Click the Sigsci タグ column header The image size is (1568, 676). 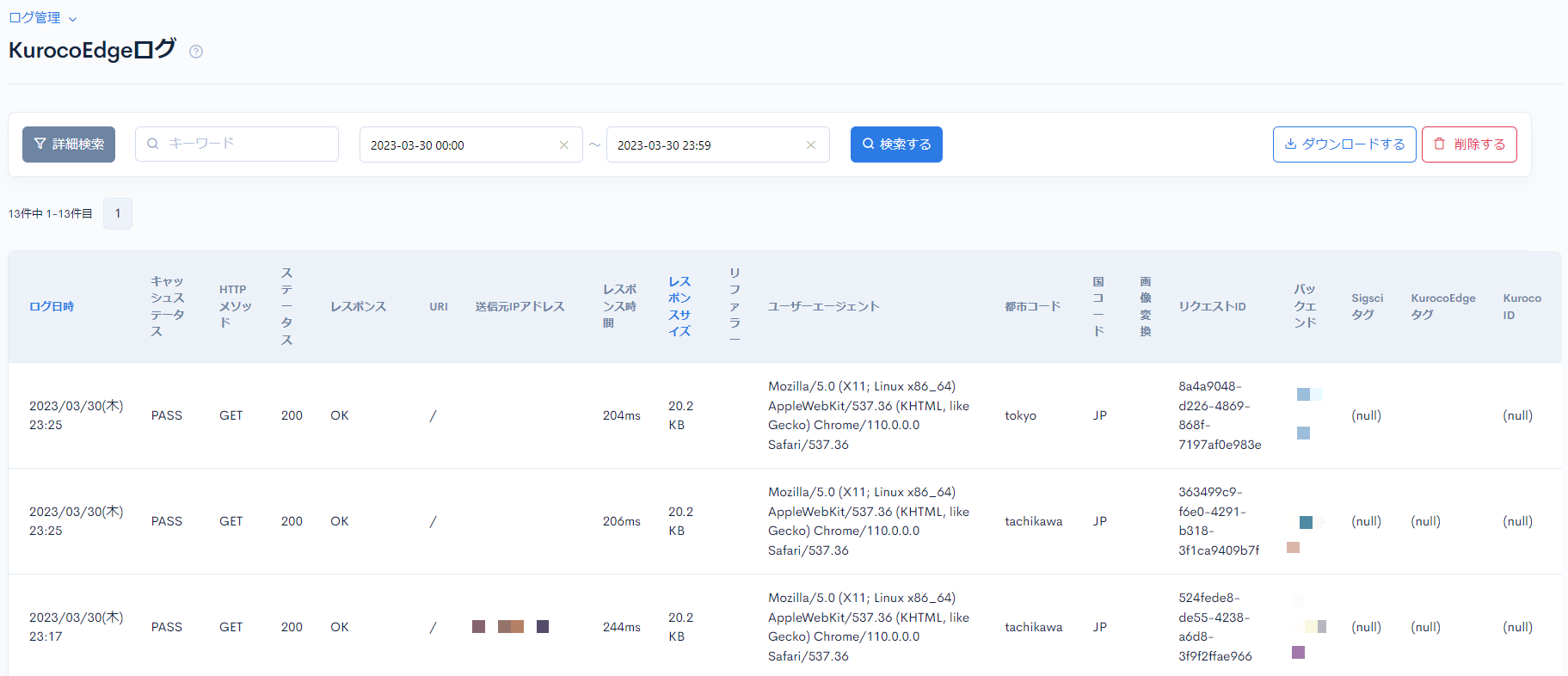pyautogui.click(x=1367, y=306)
